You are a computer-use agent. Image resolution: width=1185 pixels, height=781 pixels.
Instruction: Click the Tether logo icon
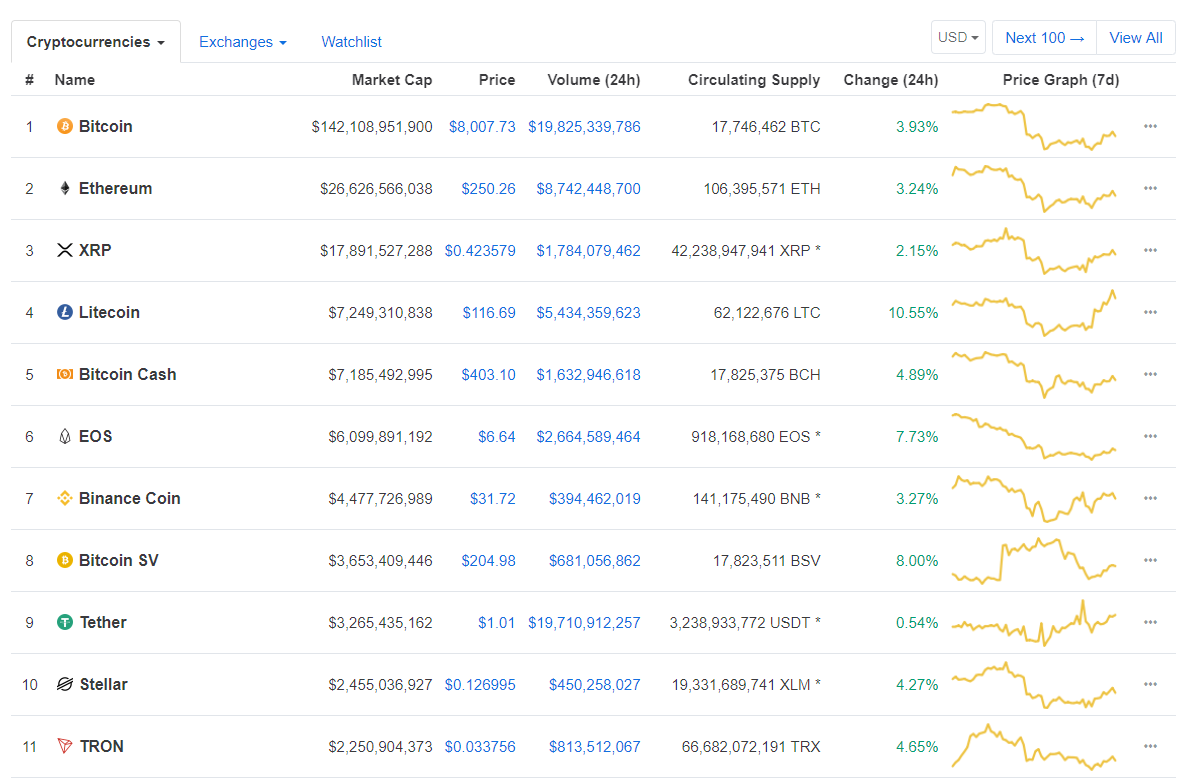coord(65,622)
